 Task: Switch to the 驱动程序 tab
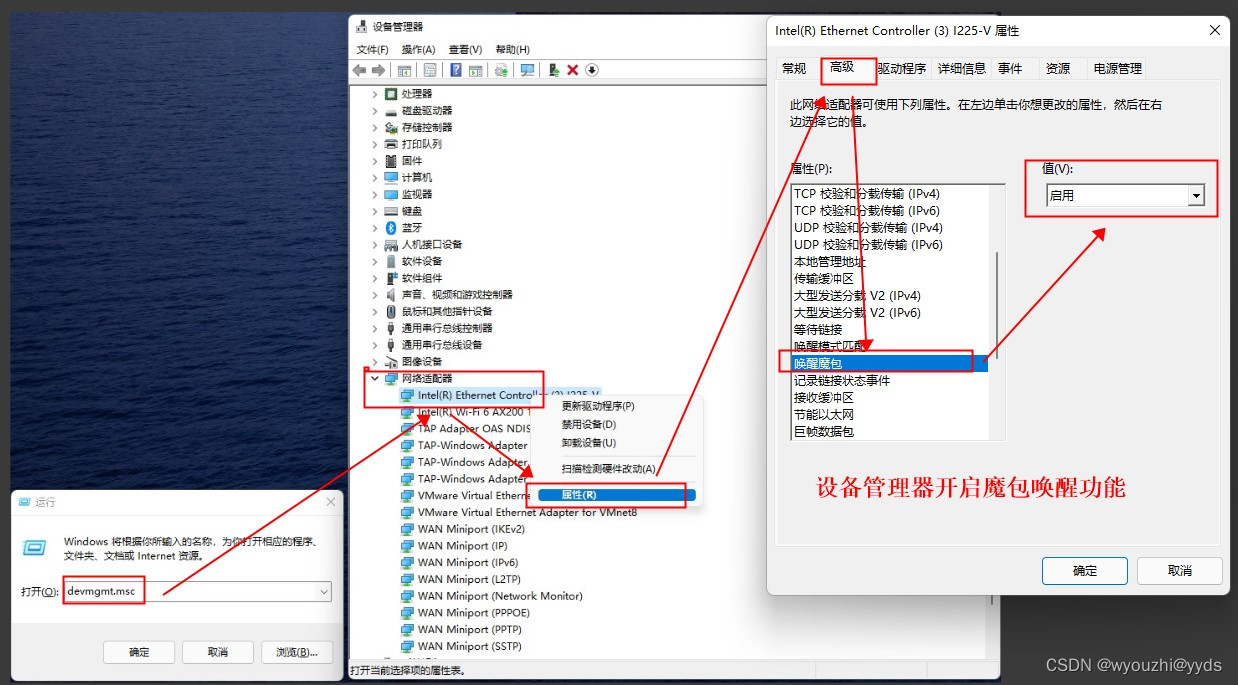coord(904,68)
